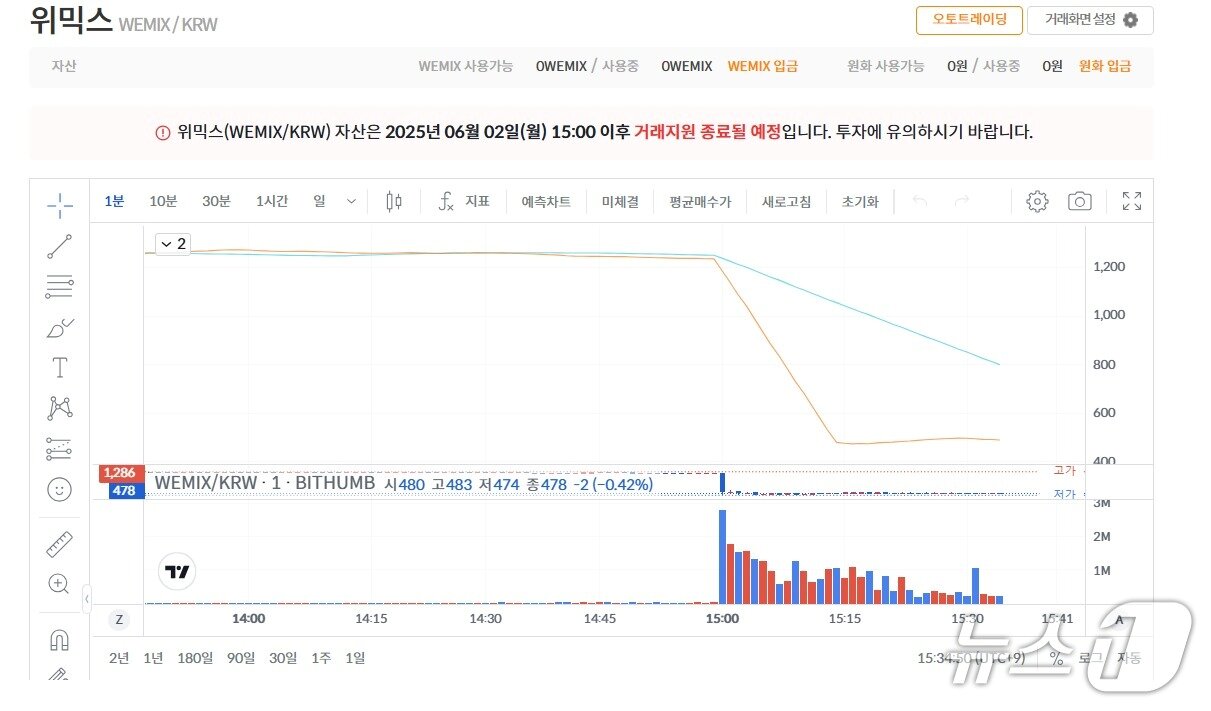This screenshot has width=1211, height=711.
Task: Collapse the left drawing toolbar
Action: tap(85, 598)
